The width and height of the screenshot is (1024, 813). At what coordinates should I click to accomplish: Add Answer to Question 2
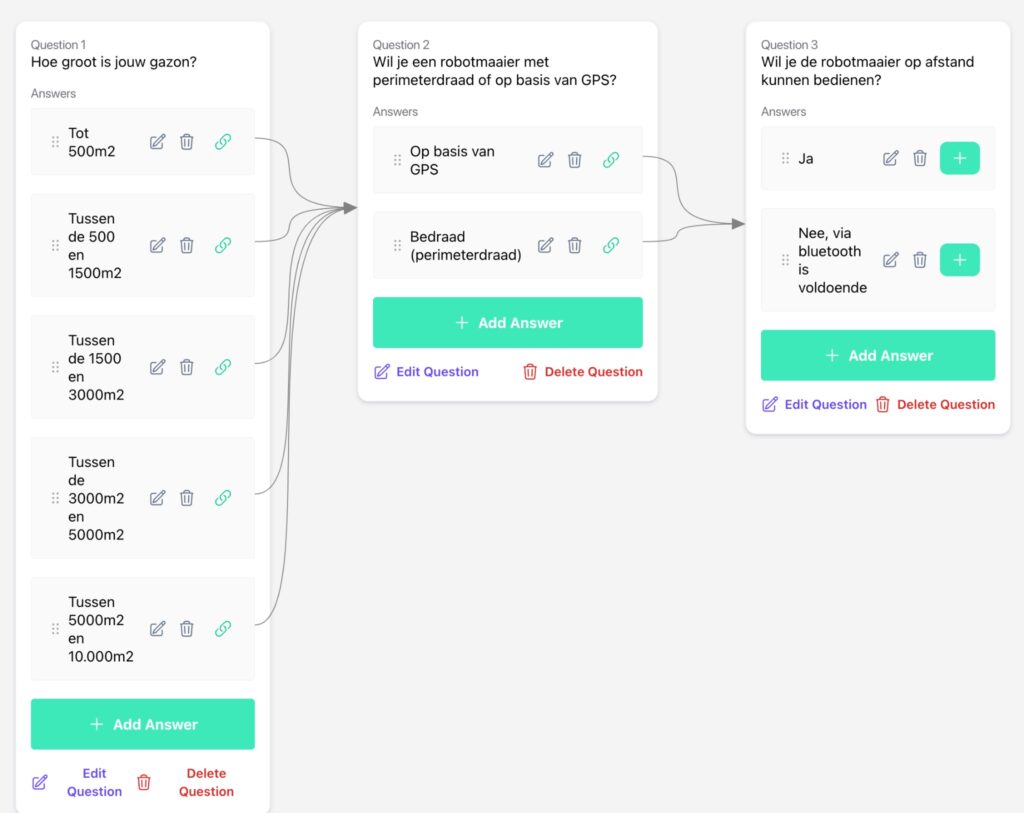pos(507,323)
